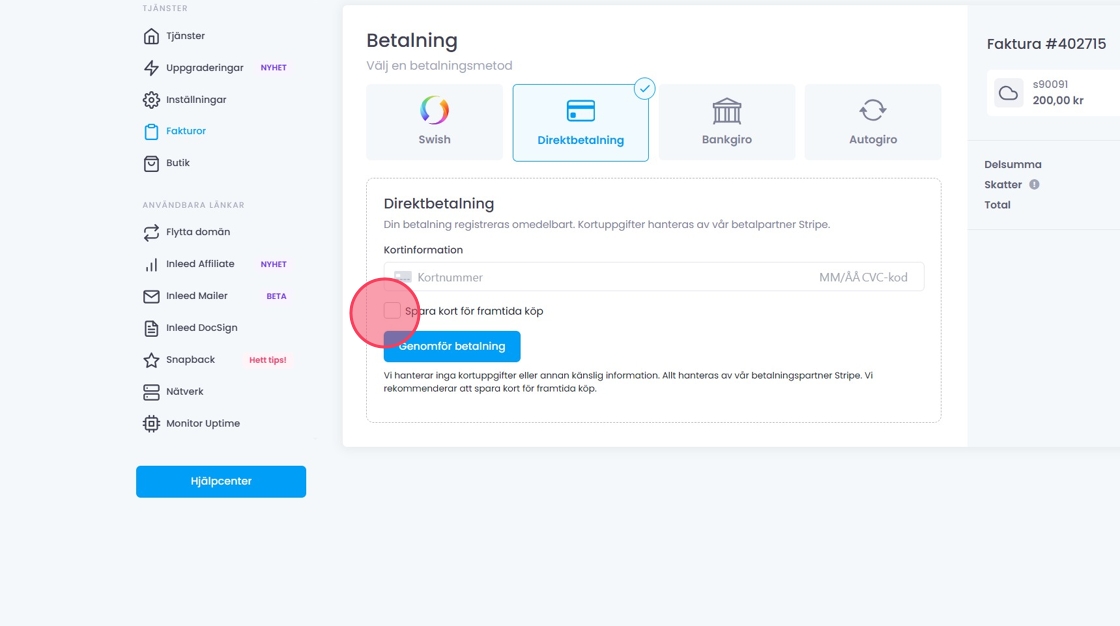Viewport: 1120px width, 626px height.
Task: Open Inleed DocSign menu item
Action: [x=201, y=328]
